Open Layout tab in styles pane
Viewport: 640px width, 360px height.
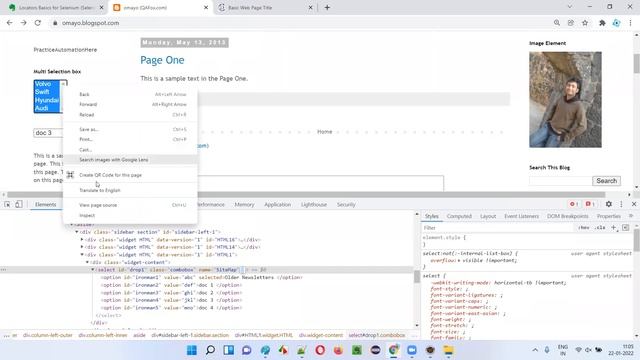click(488, 216)
